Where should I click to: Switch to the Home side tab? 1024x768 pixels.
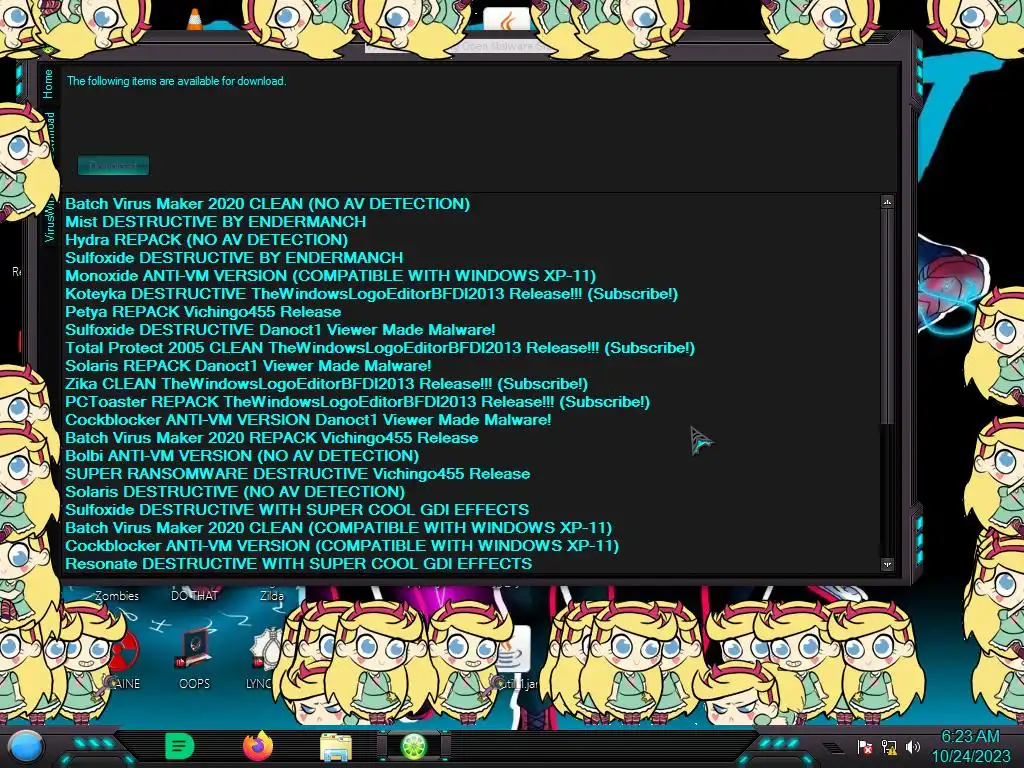[48, 84]
